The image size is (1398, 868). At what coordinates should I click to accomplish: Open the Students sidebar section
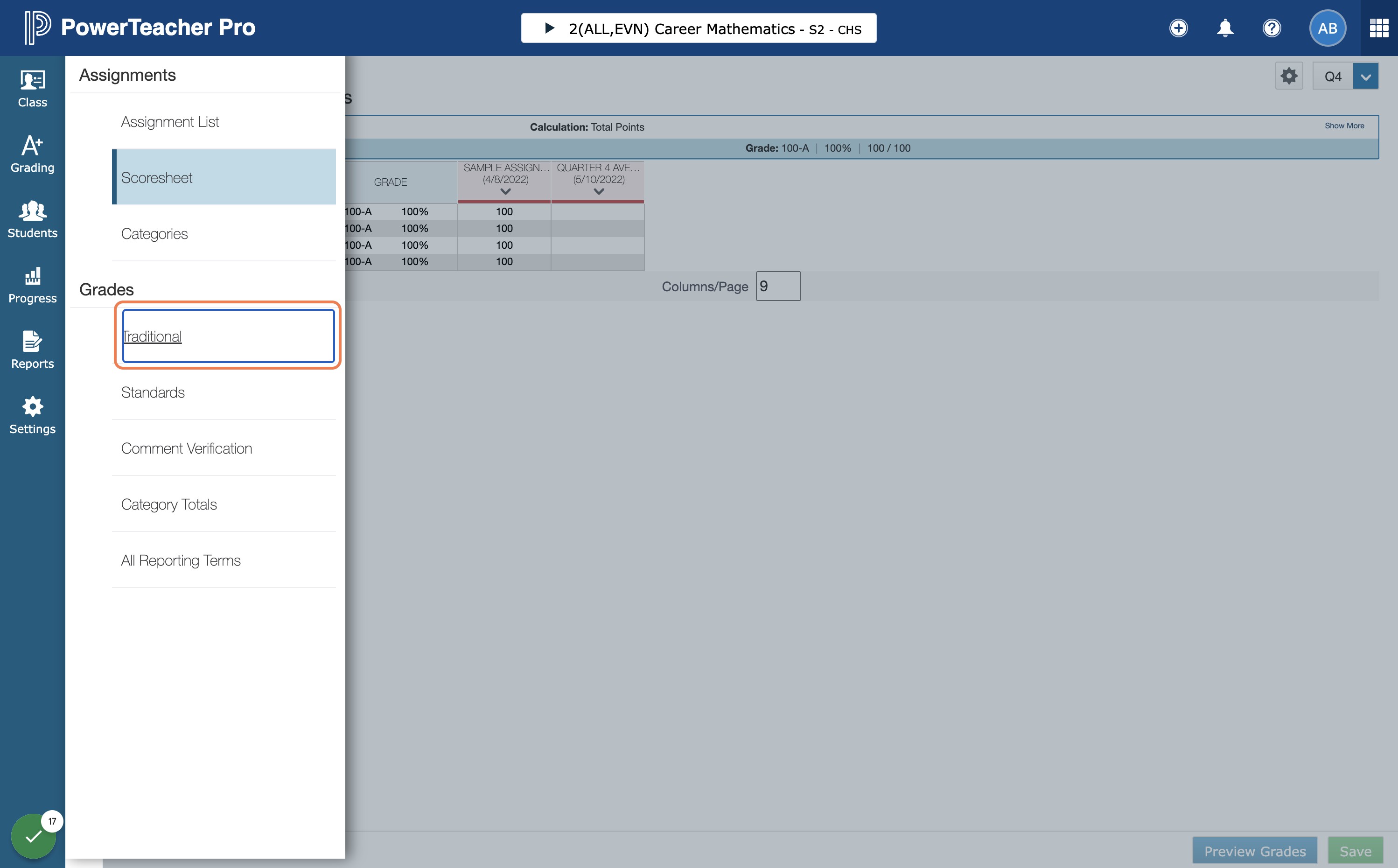coord(32,219)
